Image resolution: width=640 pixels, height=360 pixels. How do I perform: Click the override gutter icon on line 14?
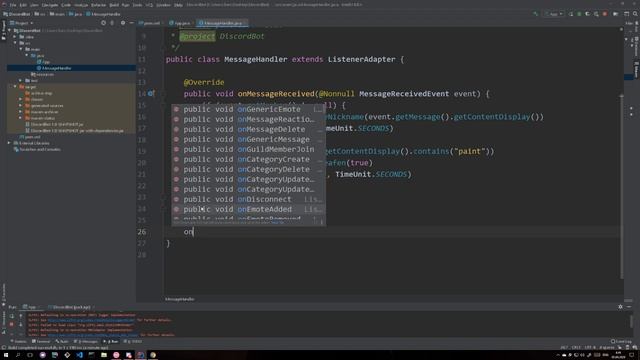[151, 93]
